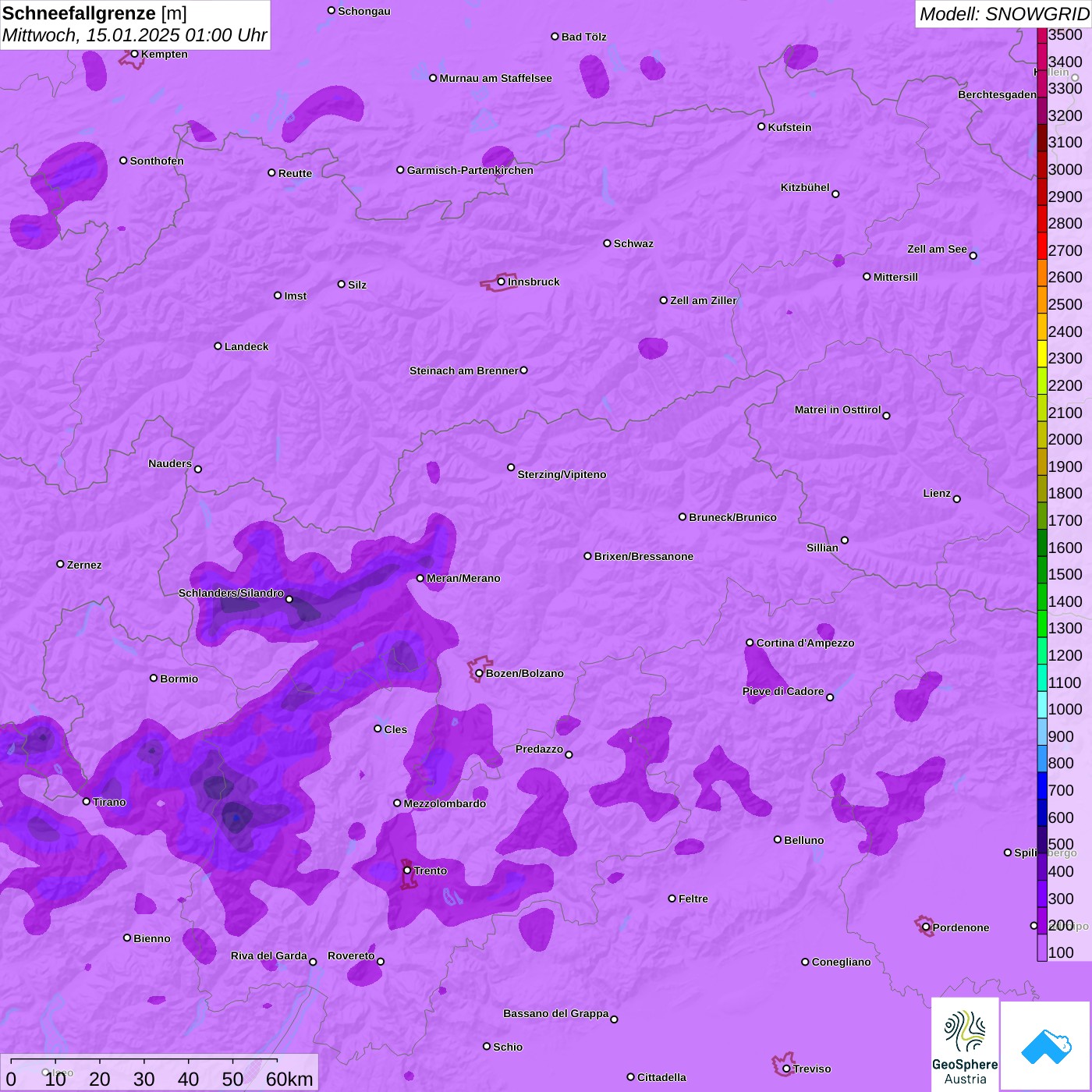
Task: Click the 'Mittersill' label
Action: pyautogui.click(x=895, y=277)
